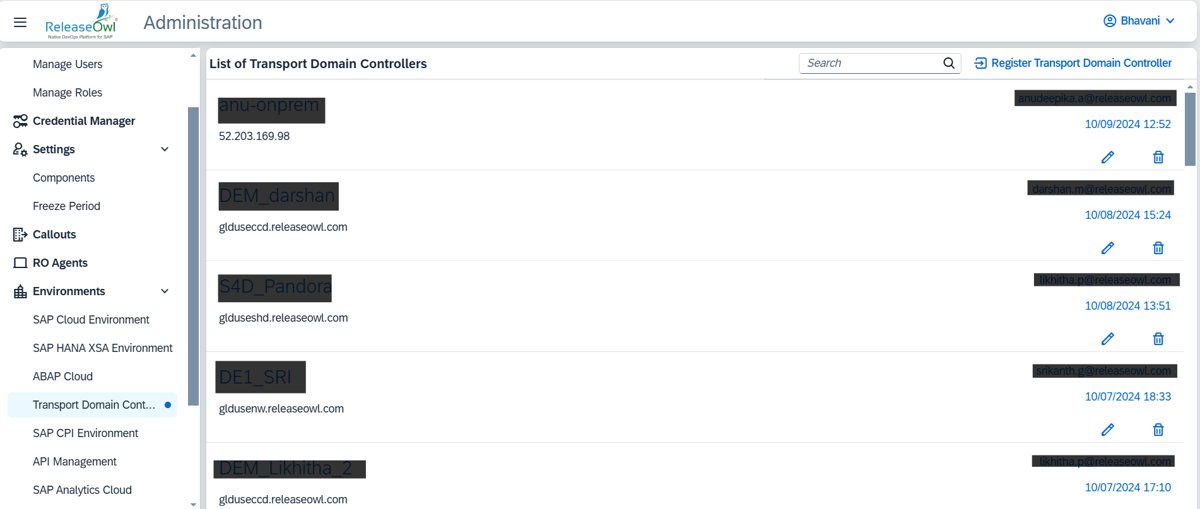Go to RO Agents page
1200x509 pixels.
[60, 263]
